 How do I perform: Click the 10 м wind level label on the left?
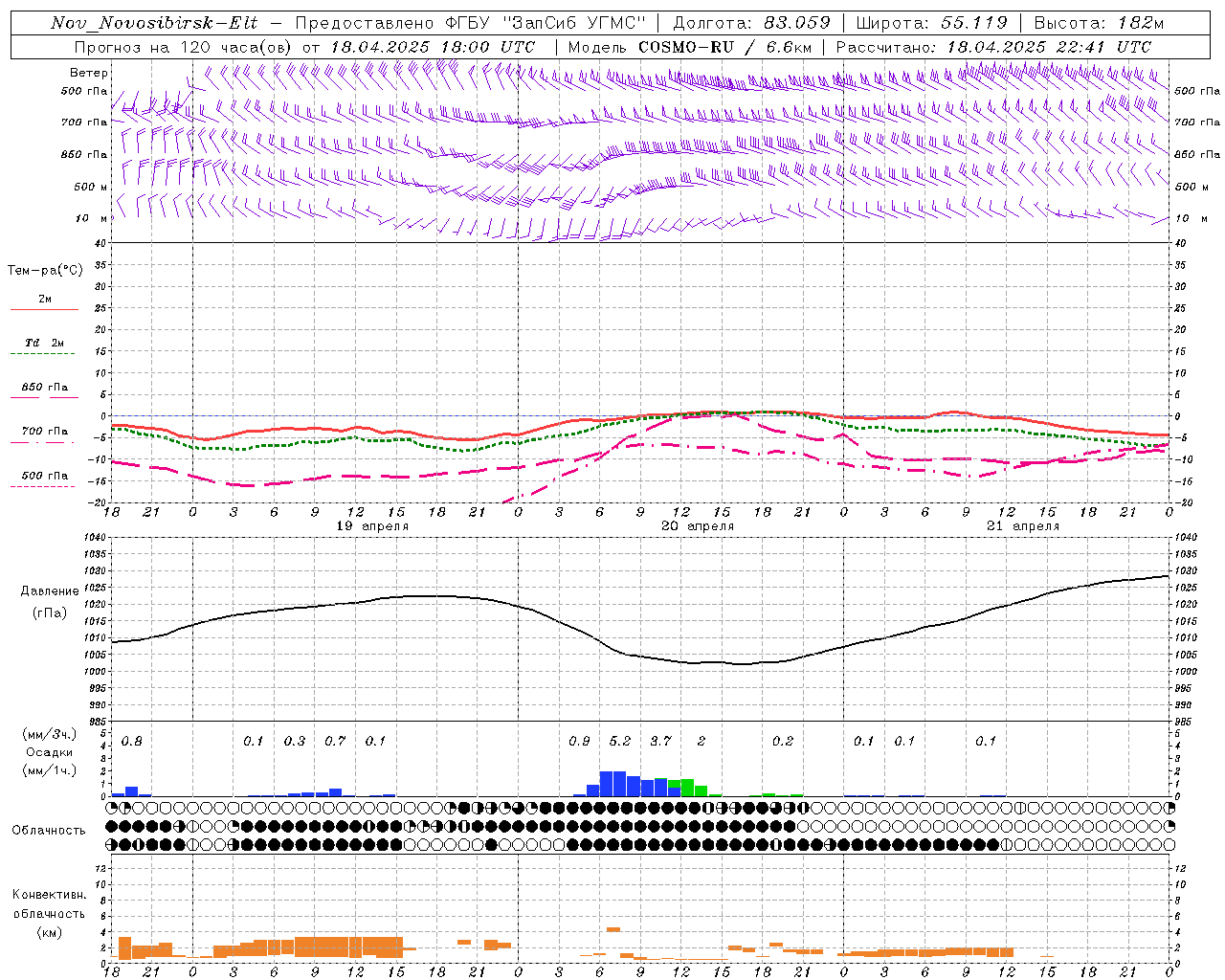click(x=91, y=218)
